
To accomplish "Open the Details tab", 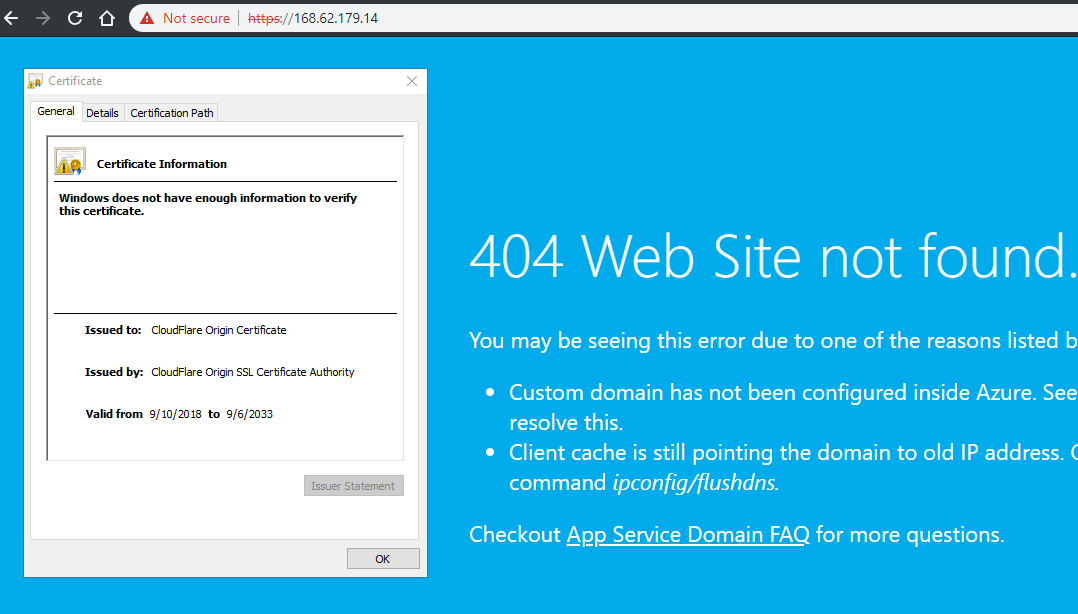I will (x=102, y=113).
